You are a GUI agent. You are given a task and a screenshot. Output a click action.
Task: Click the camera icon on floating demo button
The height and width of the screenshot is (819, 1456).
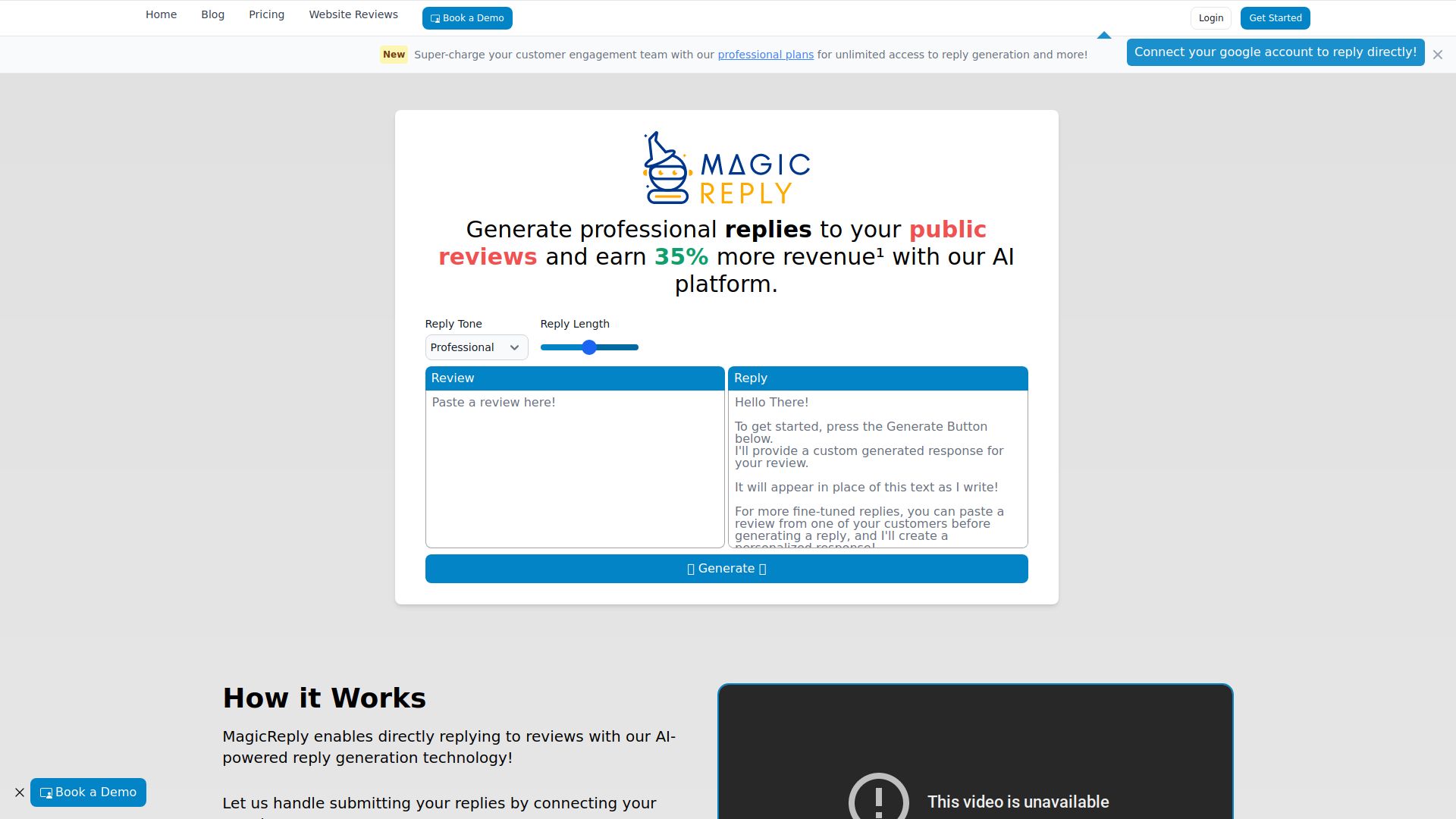pyautogui.click(x=47, y=792)
